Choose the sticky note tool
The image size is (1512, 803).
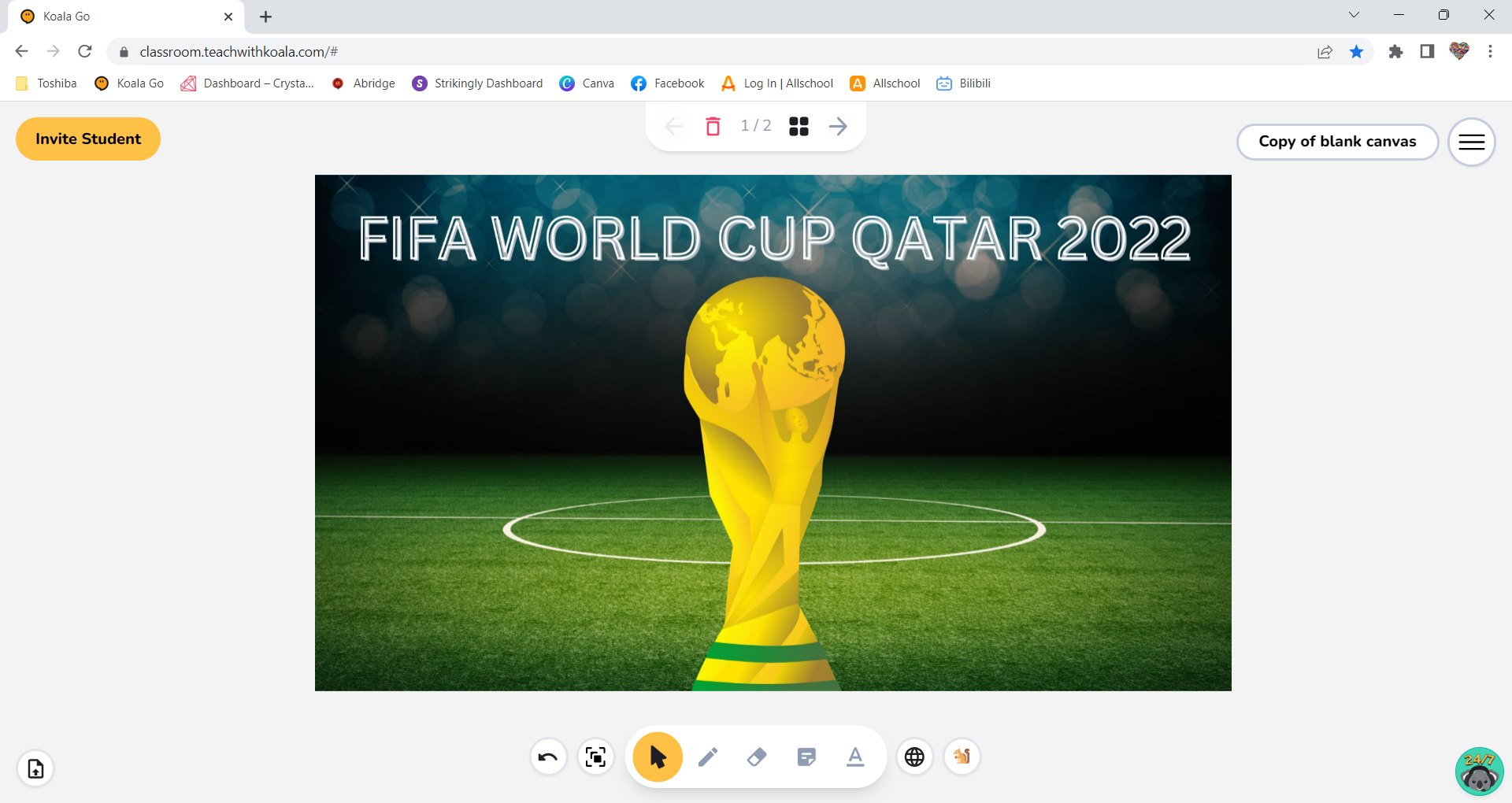[x=806, y=757]
